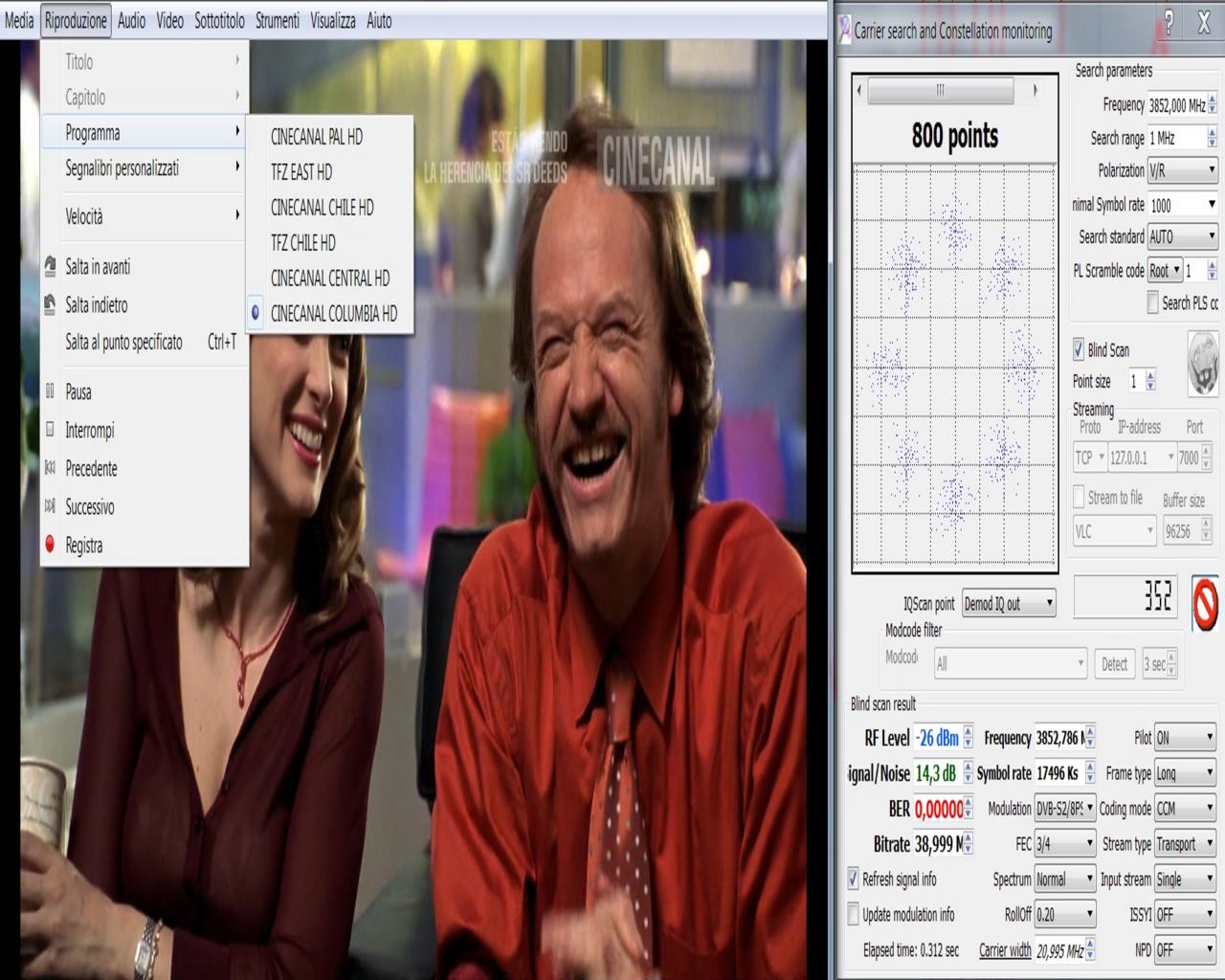Click the Frequency 3852,000 MHz field
The image size is (1225, 980).
point(1177,105)
